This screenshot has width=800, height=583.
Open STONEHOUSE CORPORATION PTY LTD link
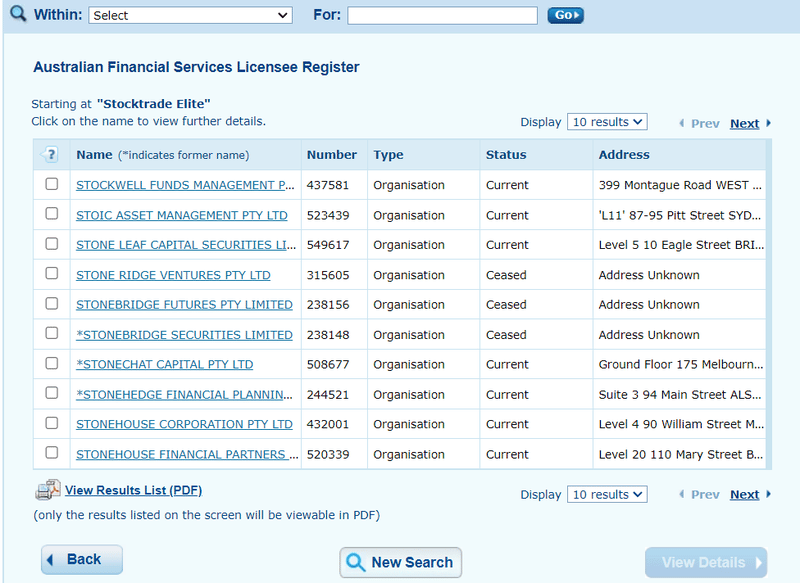184,424
